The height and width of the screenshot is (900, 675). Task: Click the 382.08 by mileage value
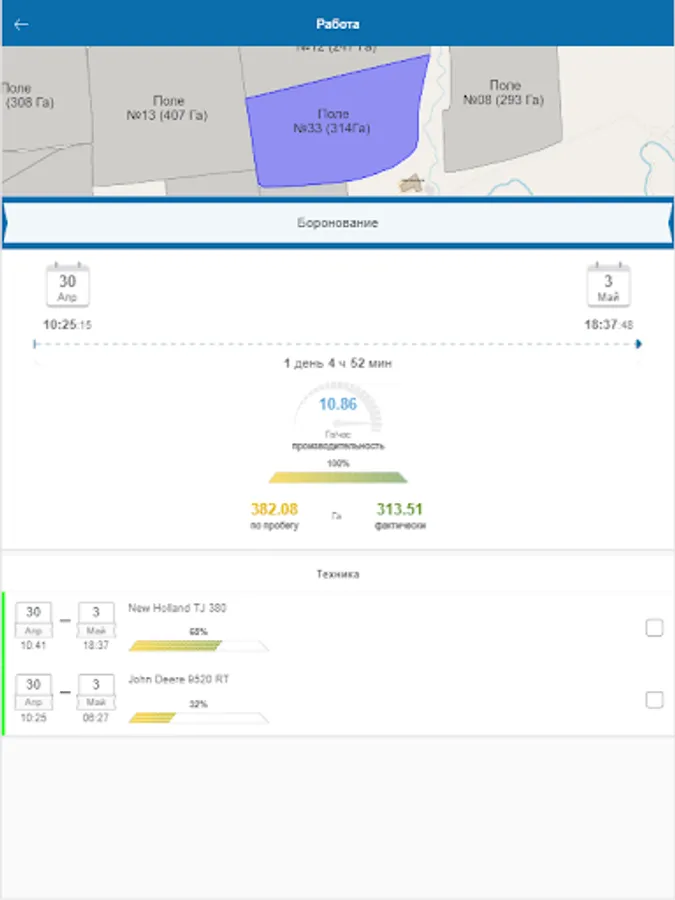coord(274,509)
